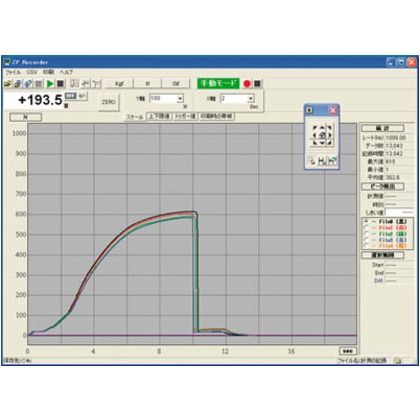420x420 pixels.
Task: Start playback with the green play arrow
Action: pos(50,83)
